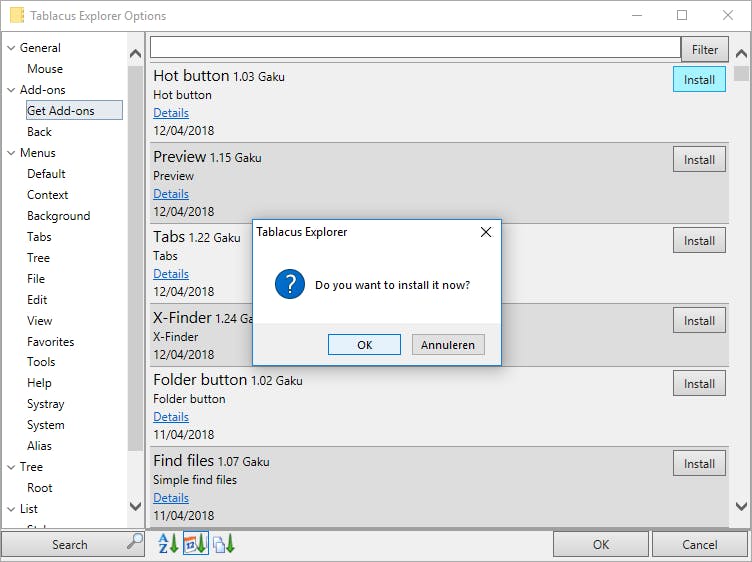
Task: Select Alias menu settings
Action: (39, 446)
